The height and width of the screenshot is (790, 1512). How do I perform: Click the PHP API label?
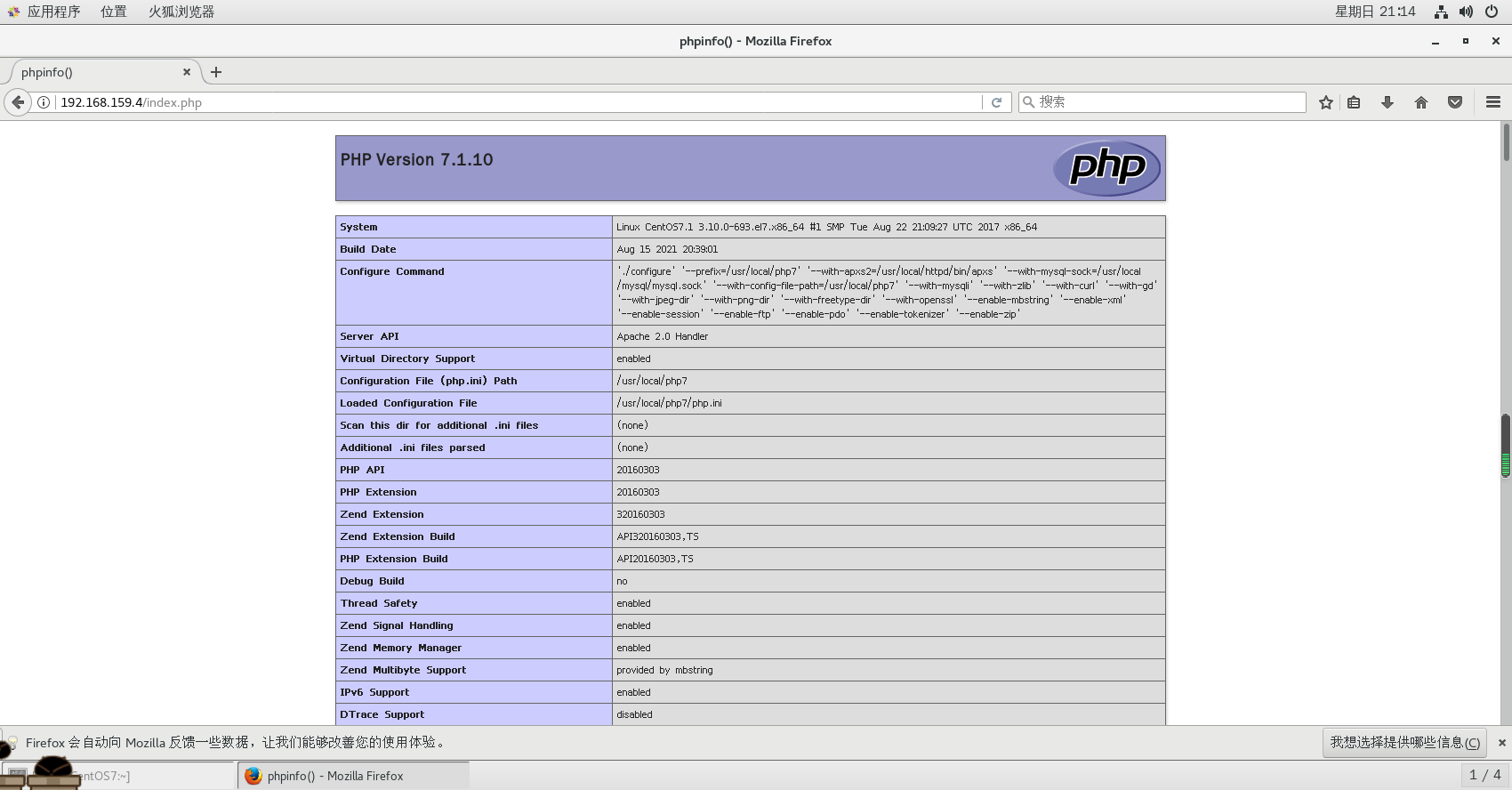point(363,470)
